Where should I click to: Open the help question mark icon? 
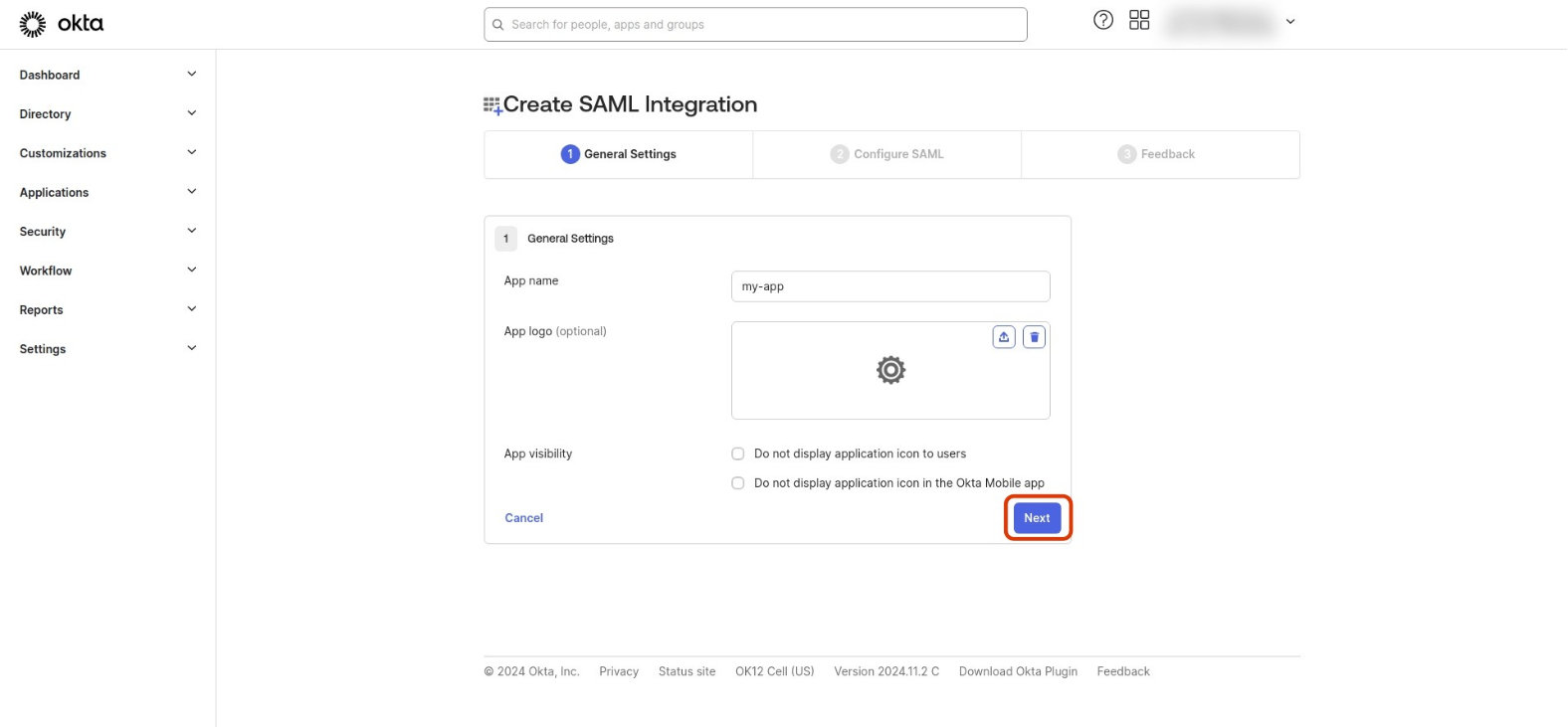[x=1103, y=20]
